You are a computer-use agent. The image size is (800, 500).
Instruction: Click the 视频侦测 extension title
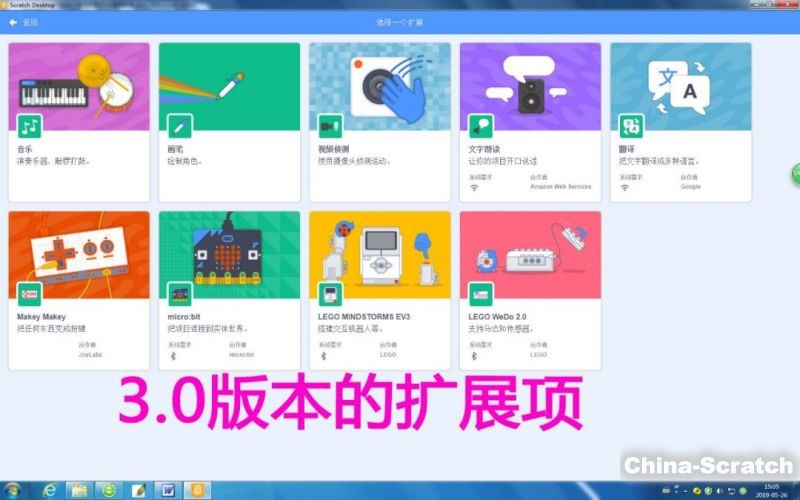click(334, 149)
